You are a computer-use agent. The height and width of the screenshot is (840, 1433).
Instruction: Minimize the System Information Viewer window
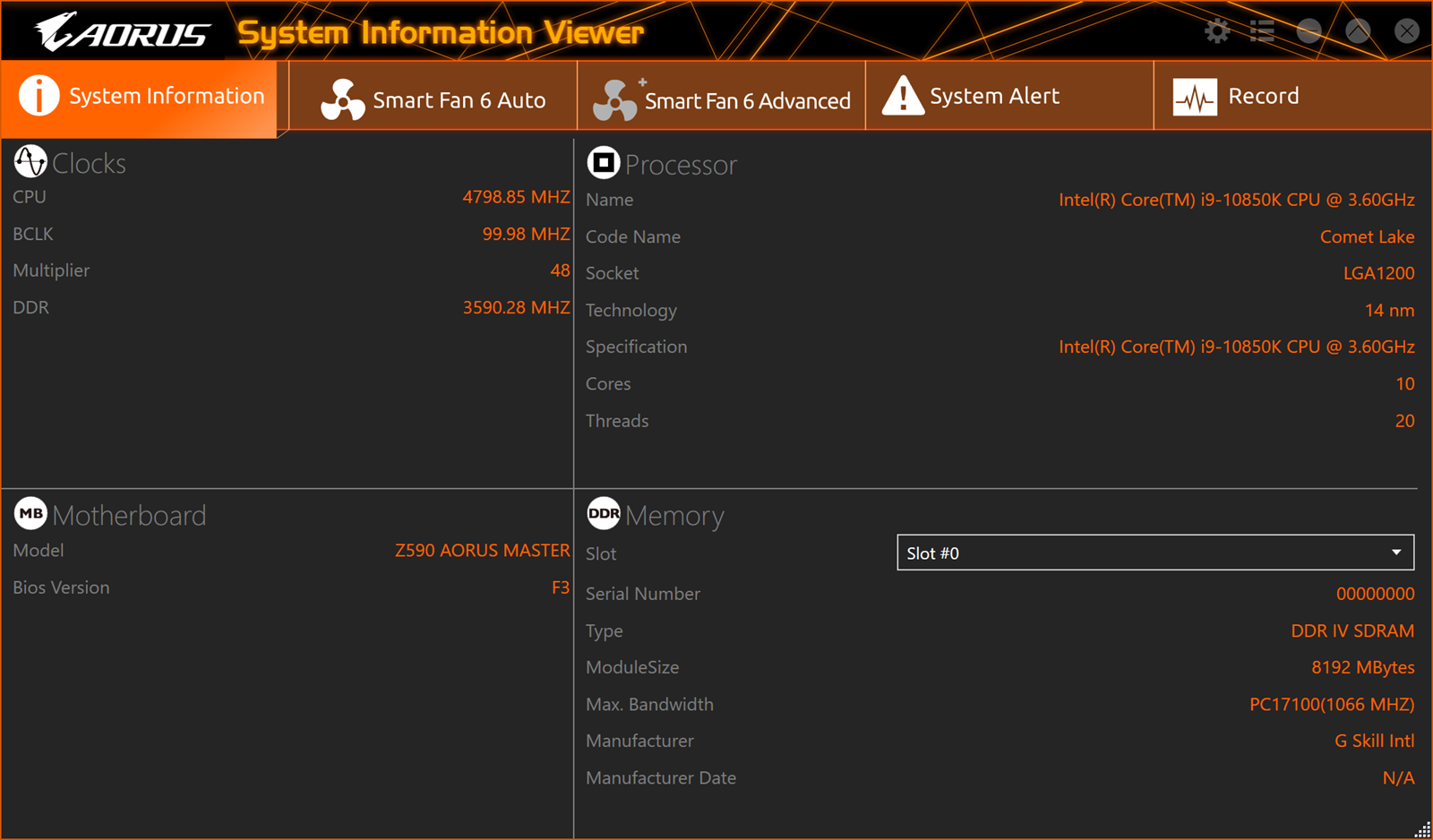(1309, 31)
